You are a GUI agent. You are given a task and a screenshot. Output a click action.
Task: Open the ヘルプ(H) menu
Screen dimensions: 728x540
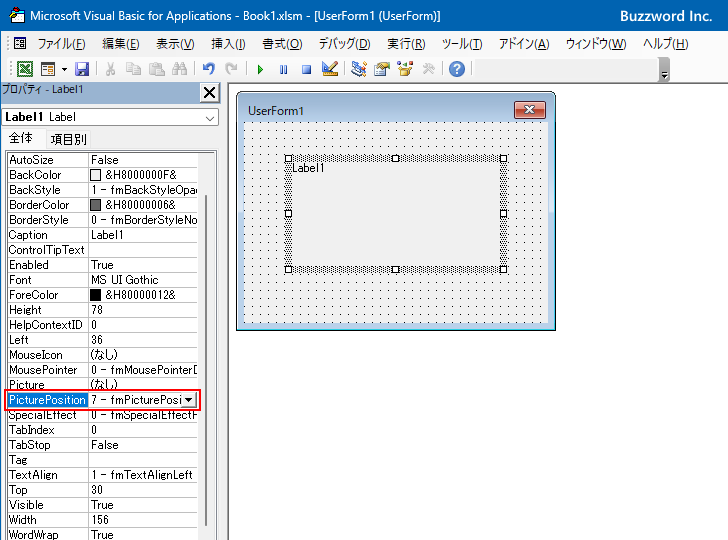[665, 44]
